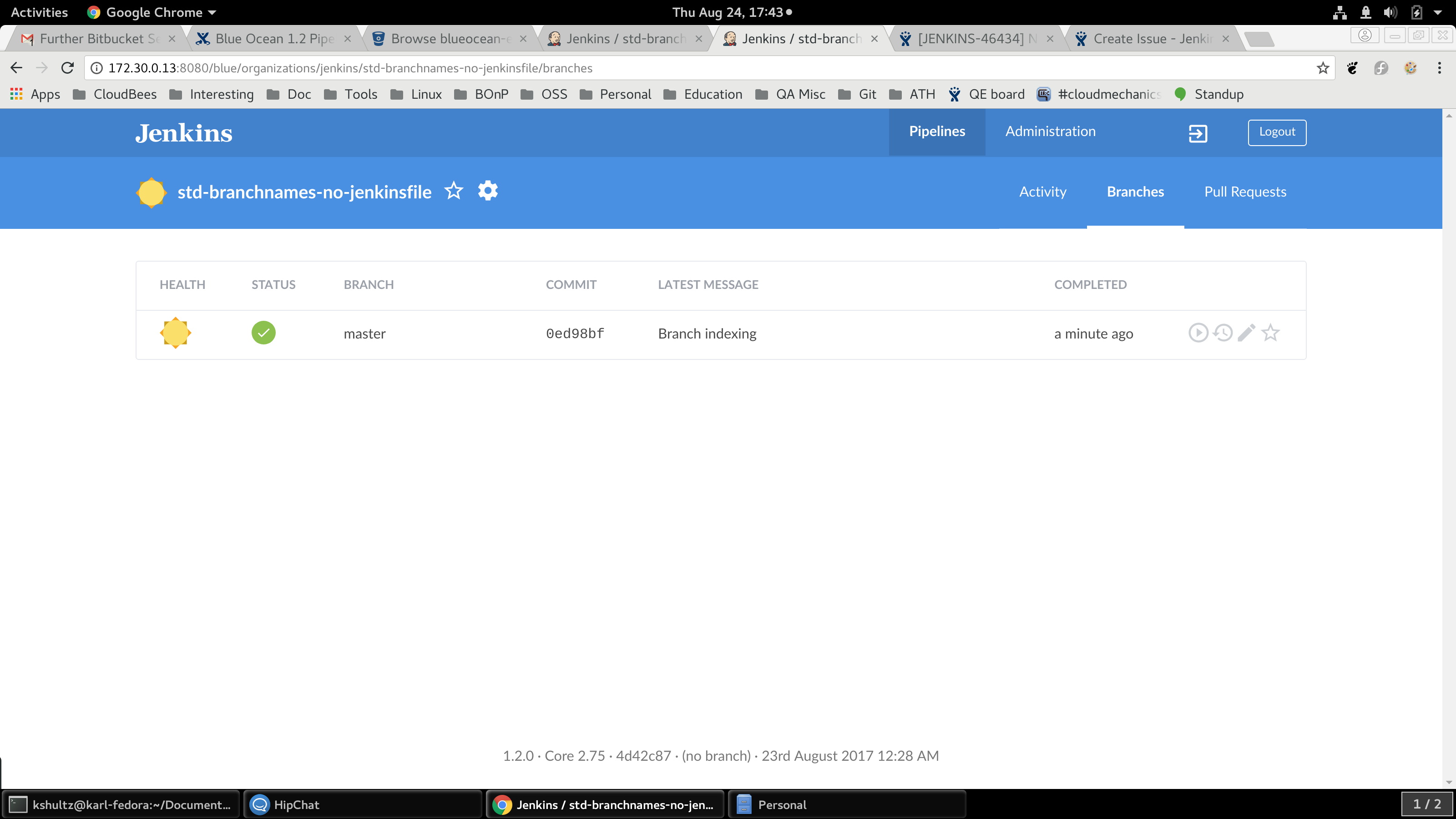Go to classic Jenkins via exit icon
This screenshot has height=819, width=1456.
pyautogui.click(x=1198, y=133)
